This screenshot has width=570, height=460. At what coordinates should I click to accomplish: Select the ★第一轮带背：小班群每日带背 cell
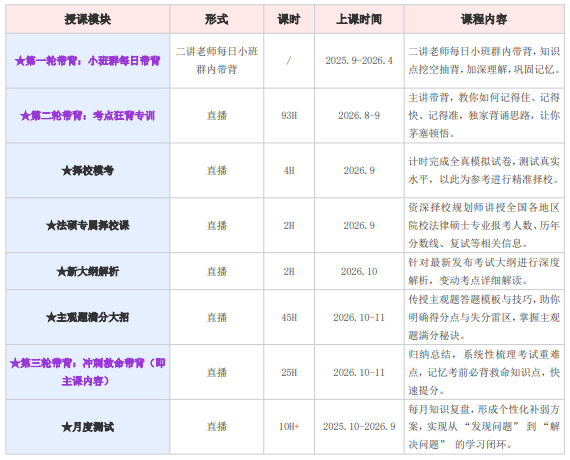88,61
